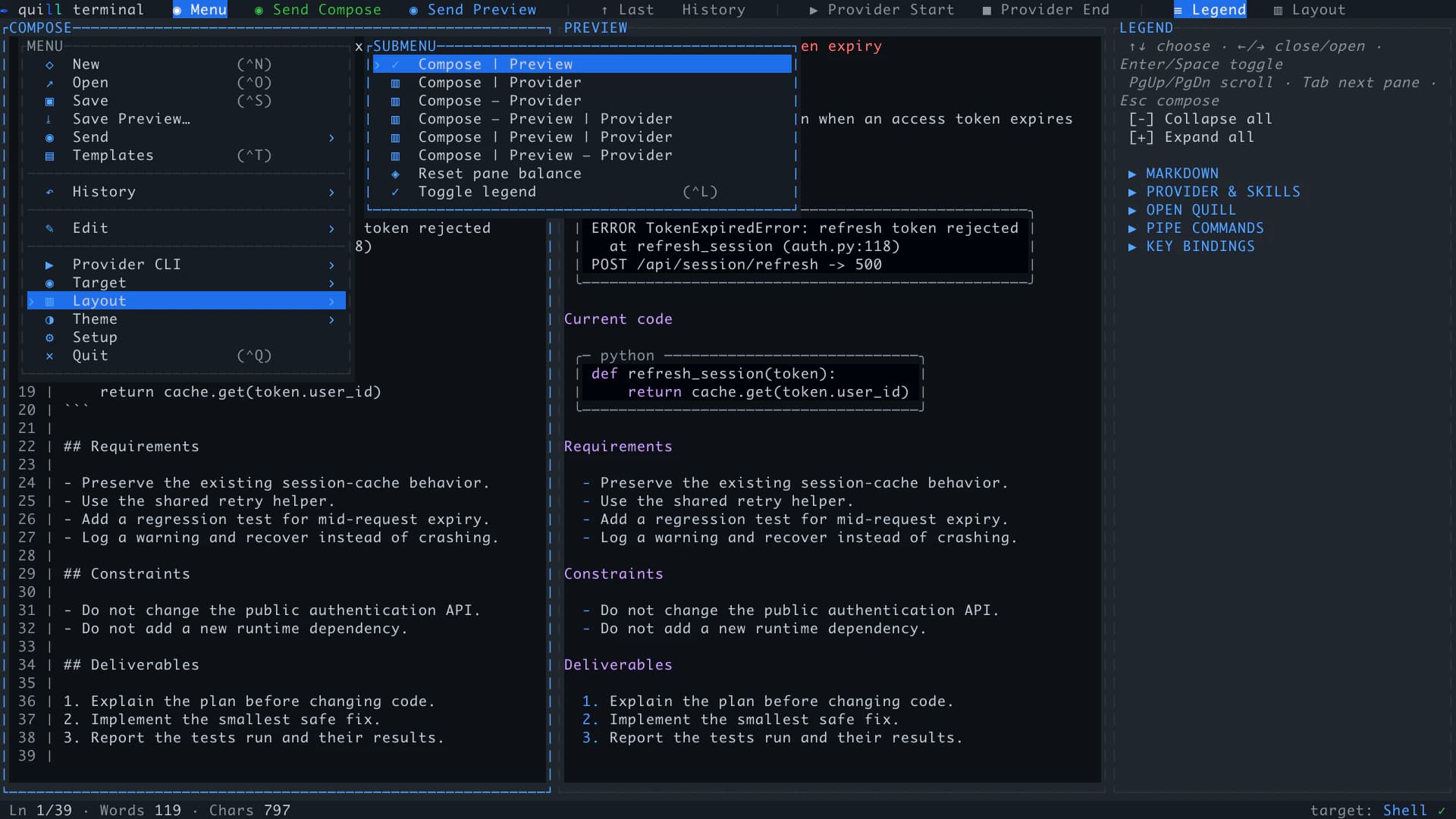Image resolution: width=1456 pixels, height=819 pixels.
Task: Expand the PROVIDER & SKILLS section
Action: pos(1214,192)
